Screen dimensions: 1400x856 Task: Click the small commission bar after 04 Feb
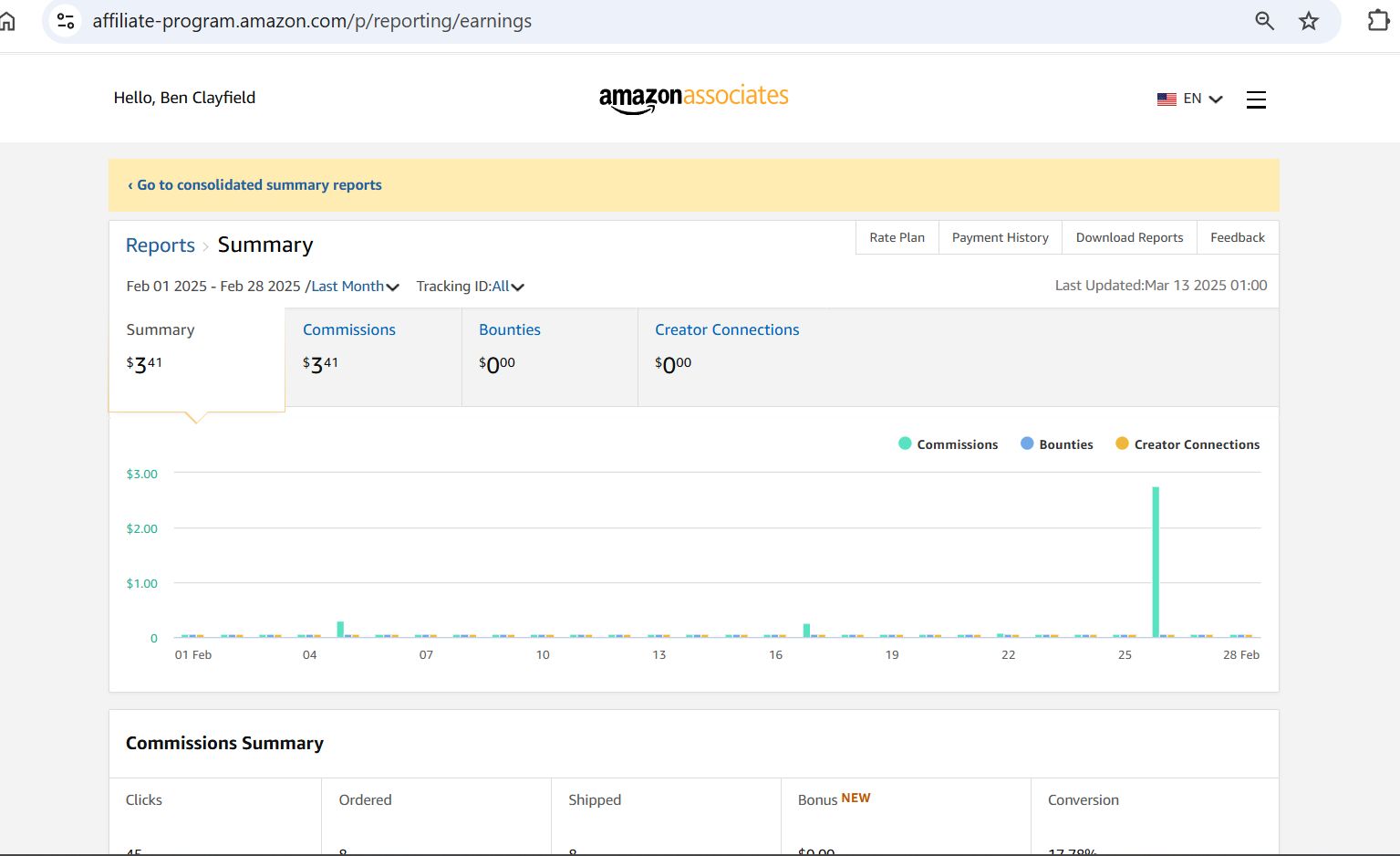tap(340, 629)
